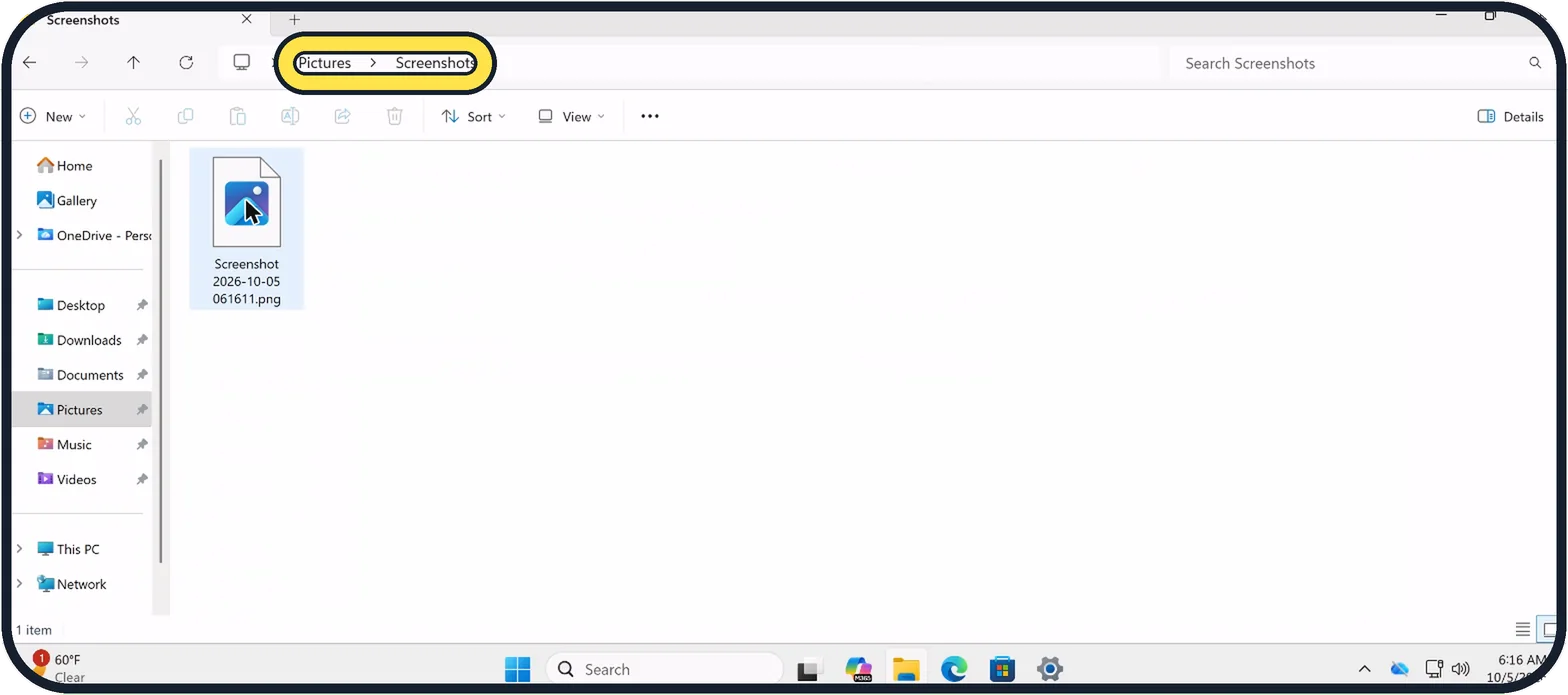The image size is (1568, 695).
Task: Open the Sort options dropdown
Action: coord(474,116)
